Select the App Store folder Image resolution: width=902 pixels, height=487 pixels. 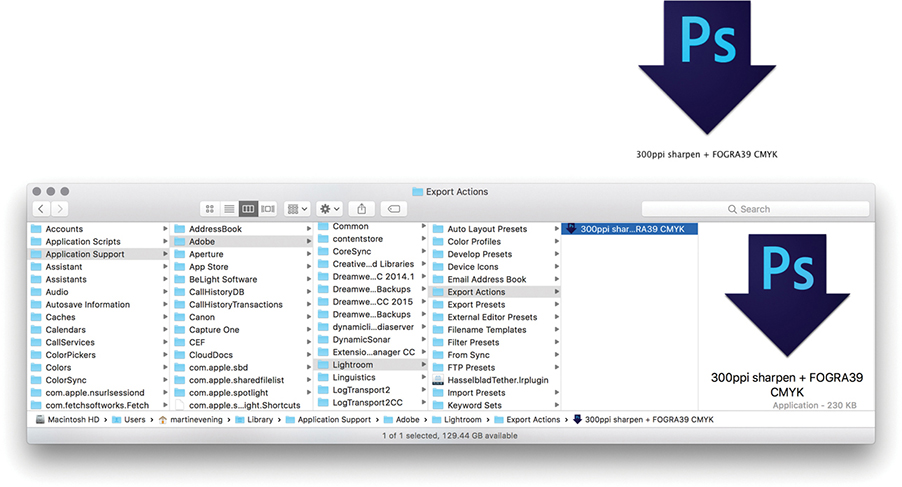242,267
